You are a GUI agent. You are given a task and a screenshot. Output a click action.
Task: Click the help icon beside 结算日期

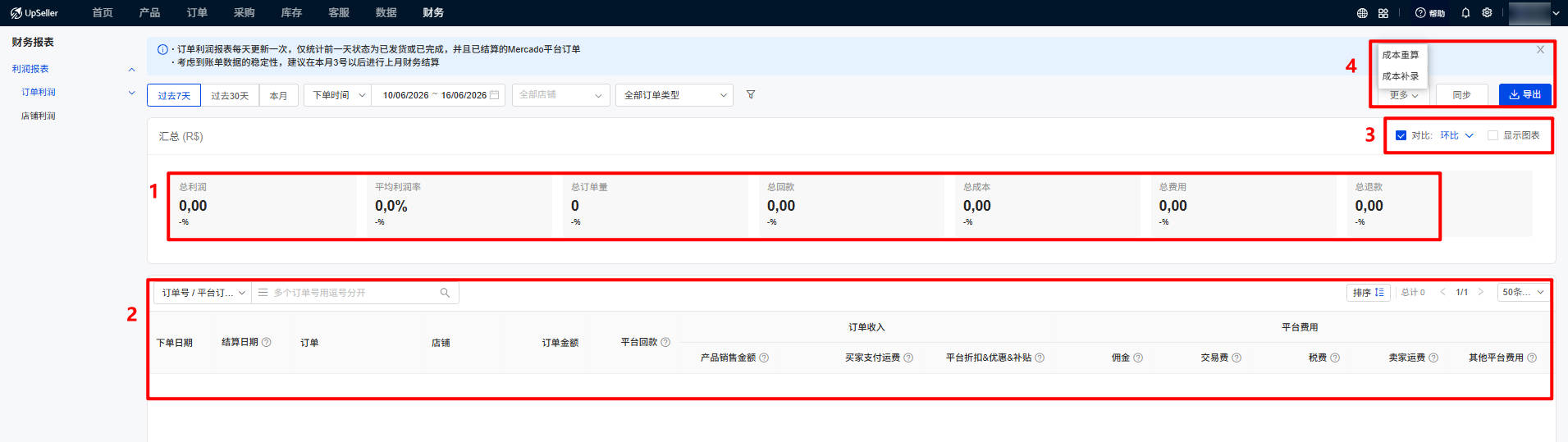266,342
